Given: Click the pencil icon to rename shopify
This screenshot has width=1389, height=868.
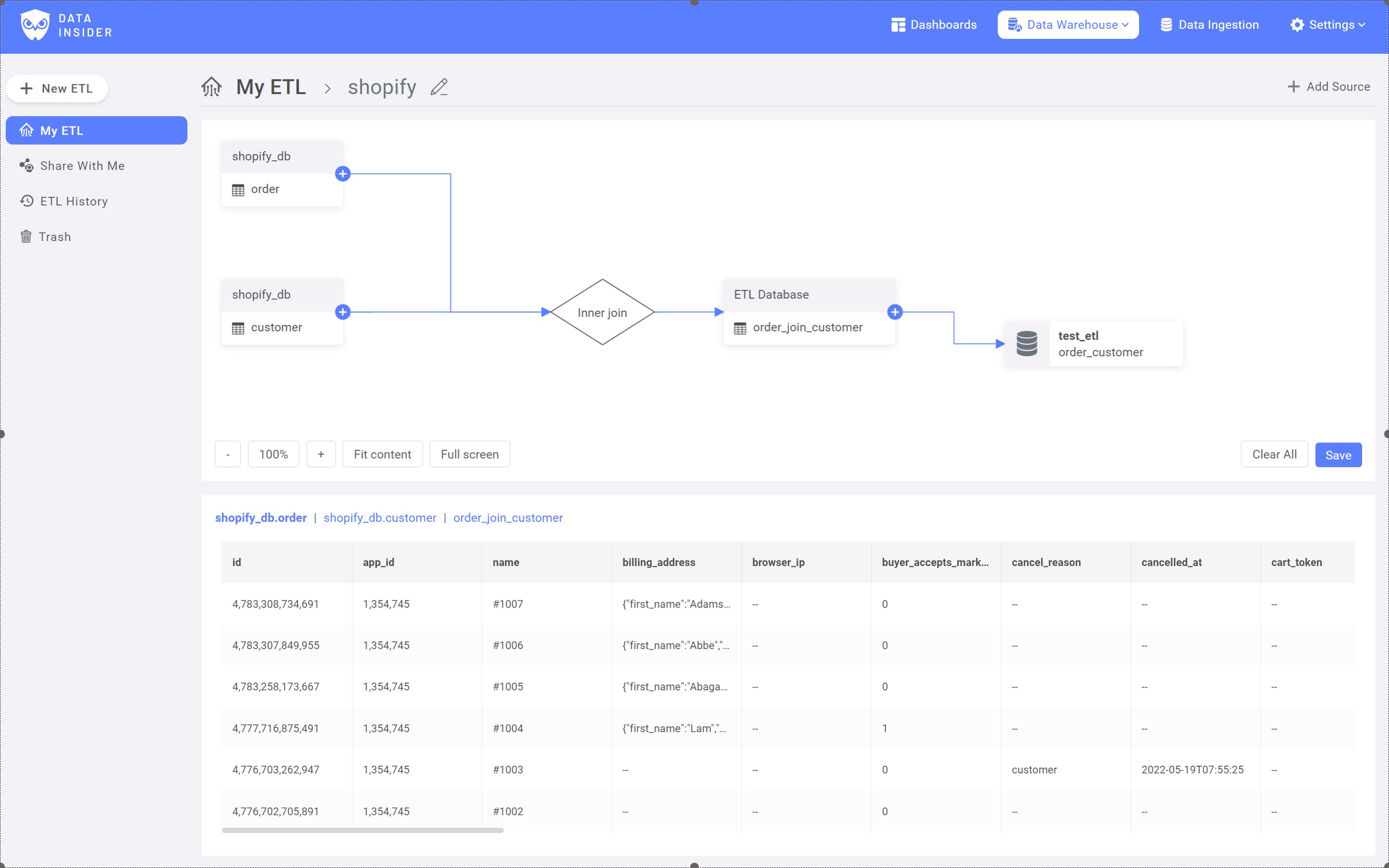Looking at the screenshot, I should tap(439, 87).
